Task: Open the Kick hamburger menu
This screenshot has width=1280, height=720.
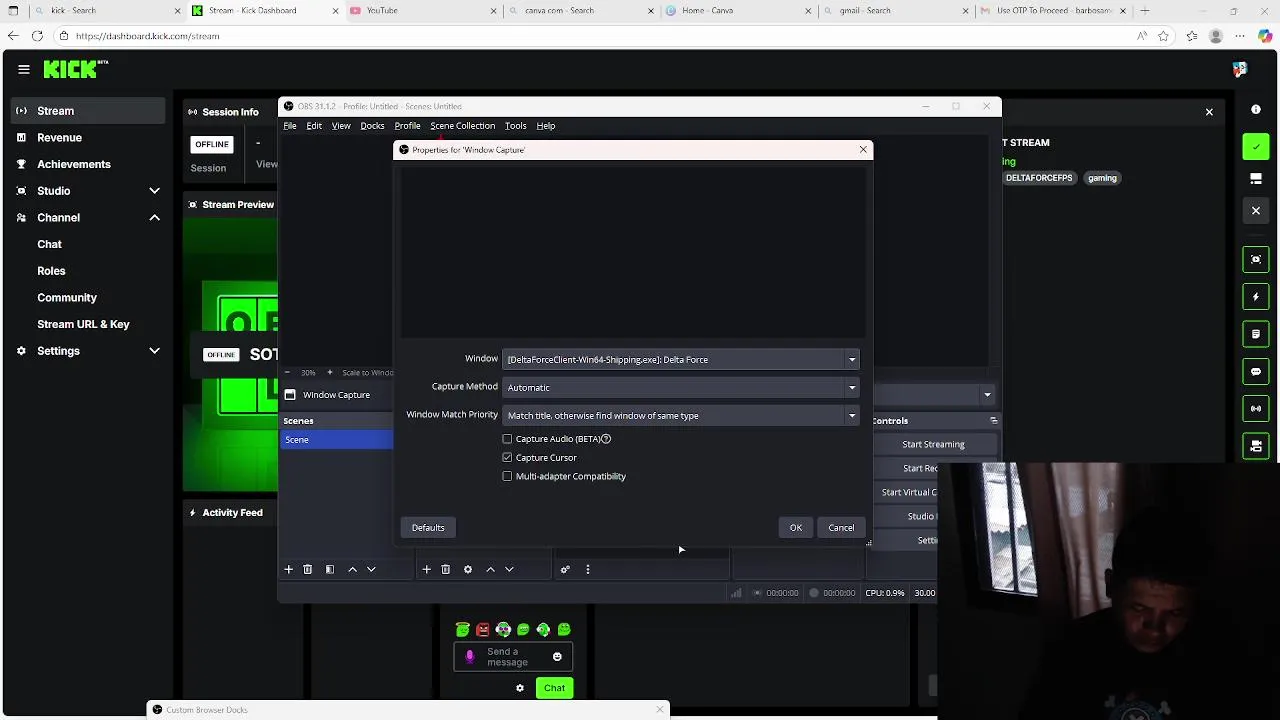Action: point(23,69)
